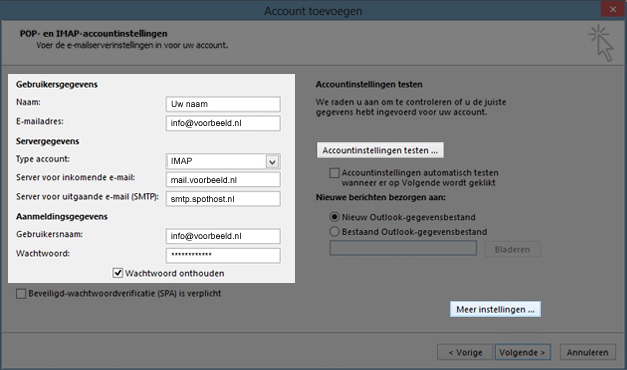Cancel with the Annuleren button
Viewport: 627px width, 370px height.
pyautogui.click(x=587, y=352)
